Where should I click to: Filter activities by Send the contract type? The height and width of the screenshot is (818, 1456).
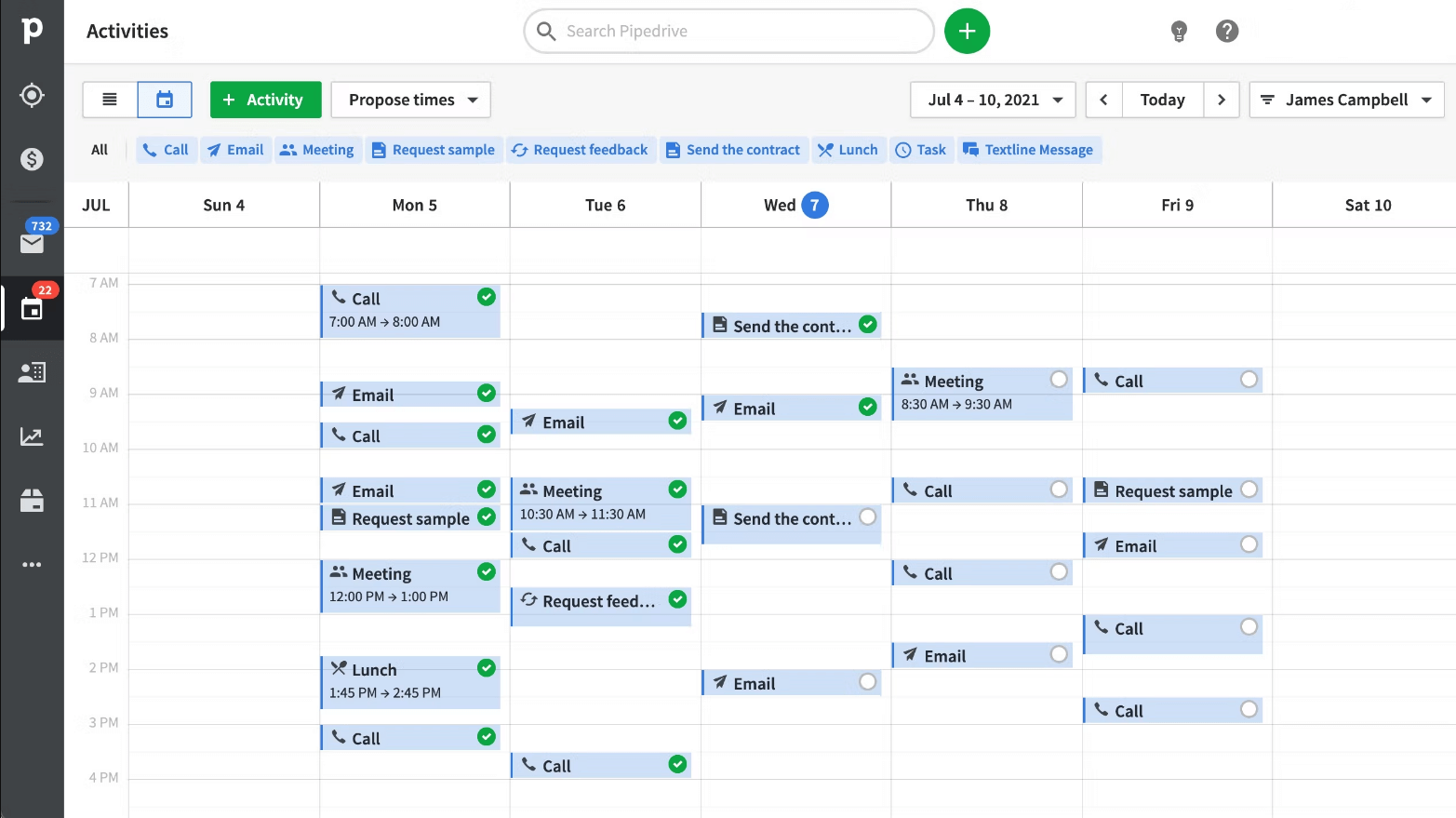point(734,150)
